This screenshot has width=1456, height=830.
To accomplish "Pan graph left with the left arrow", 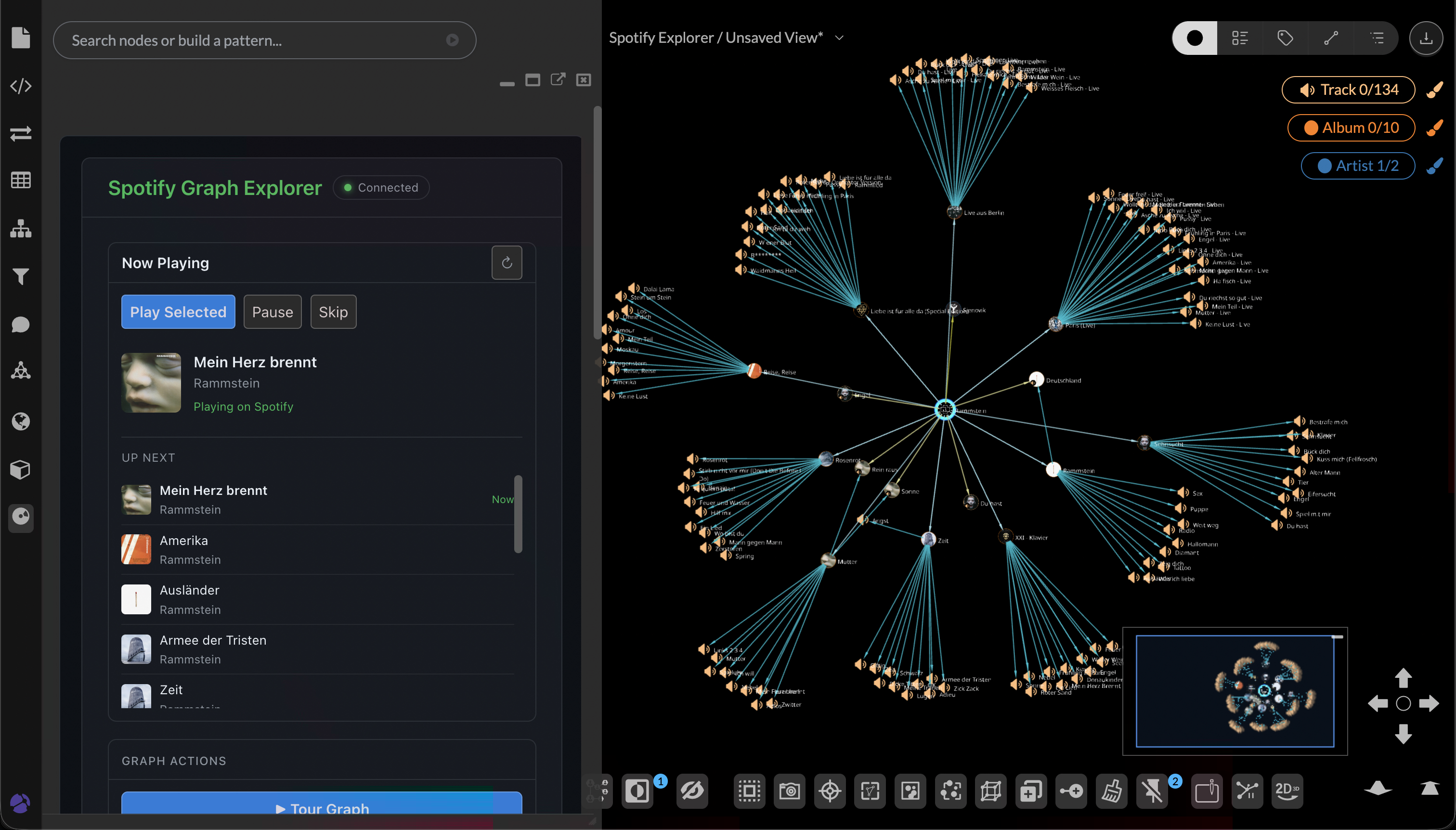I will click(1378, 703).
